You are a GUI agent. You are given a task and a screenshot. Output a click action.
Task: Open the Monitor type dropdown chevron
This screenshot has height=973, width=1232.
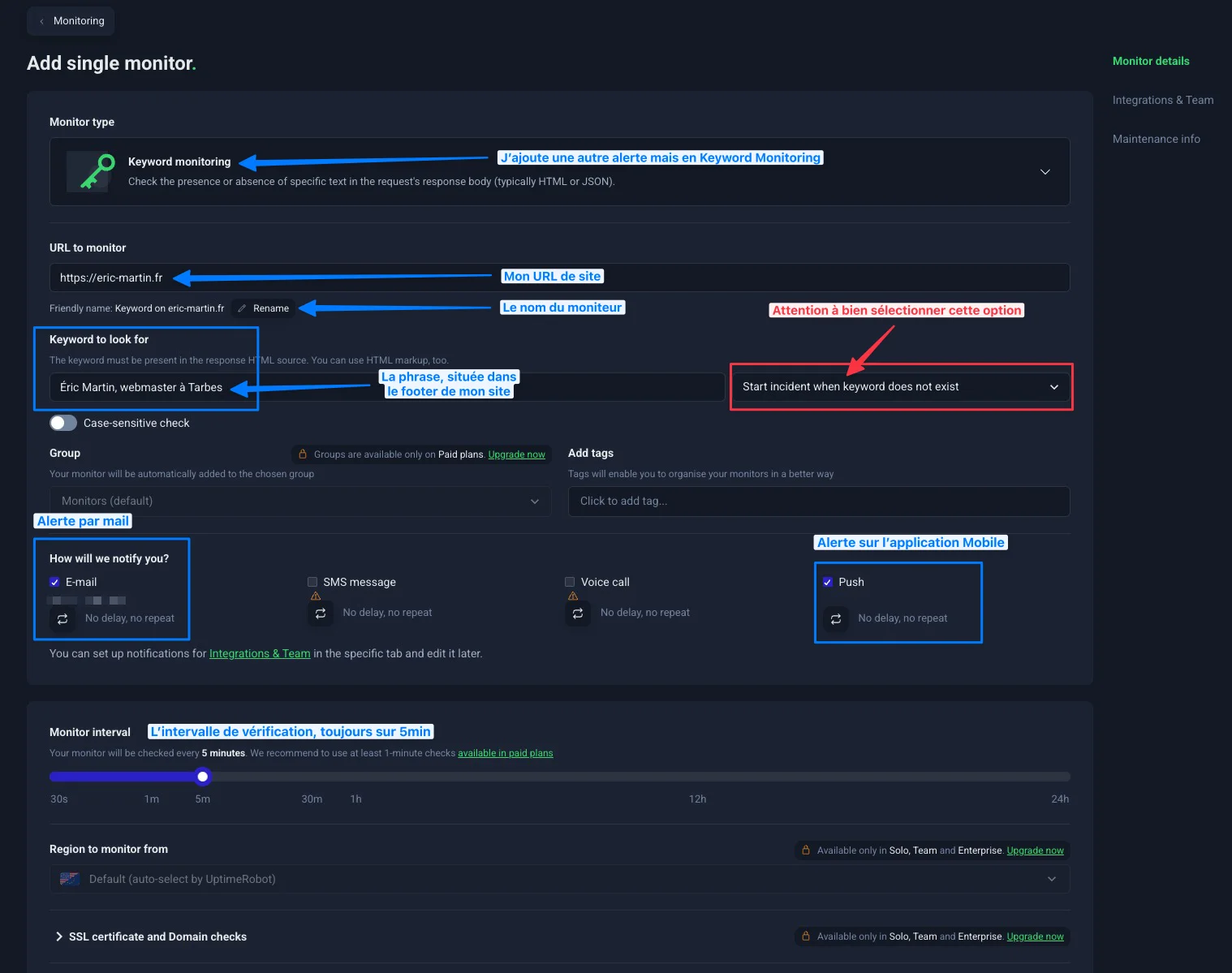(1045, 172)
